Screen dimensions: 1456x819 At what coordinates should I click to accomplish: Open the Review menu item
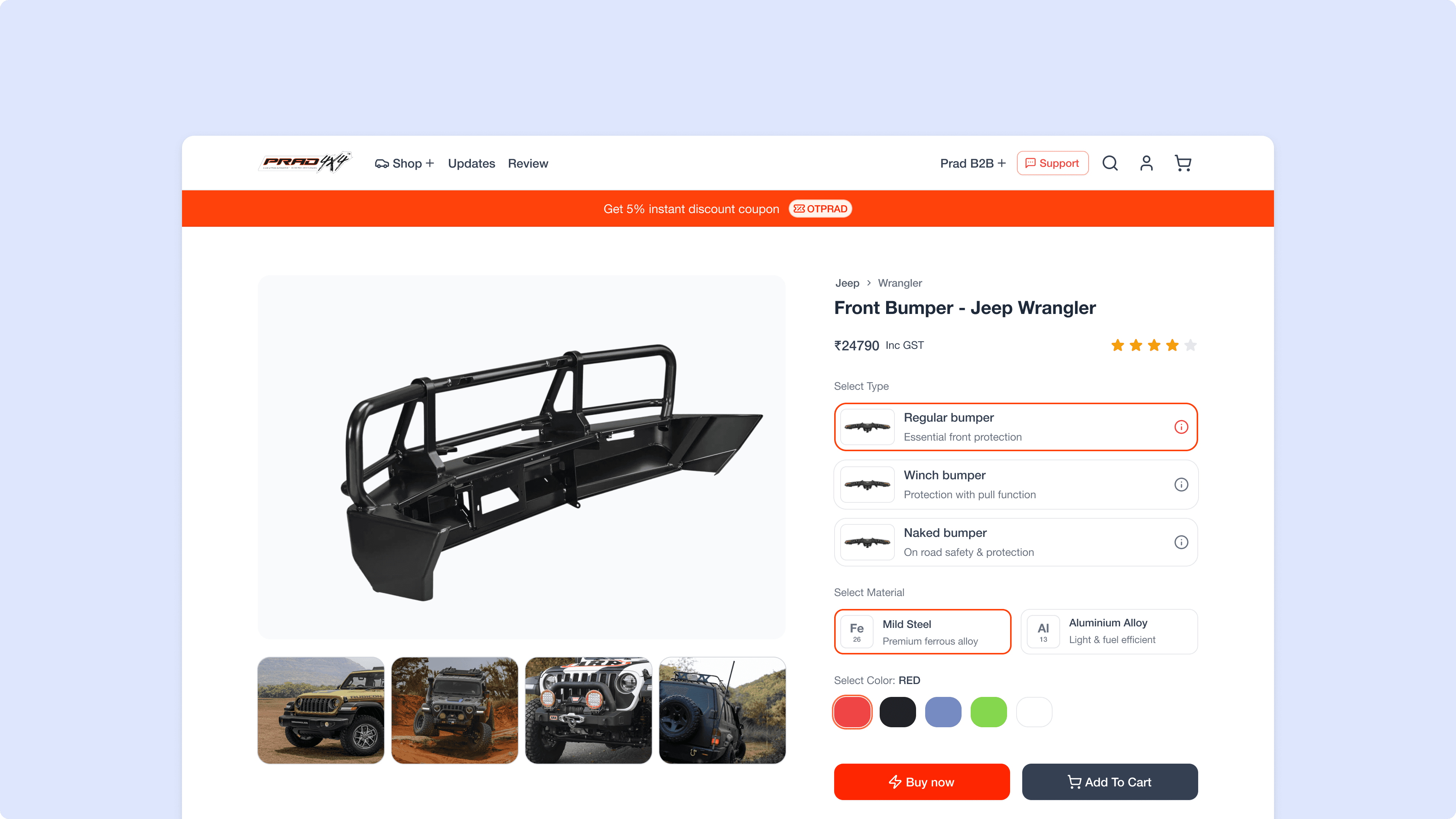click(528, 163)
